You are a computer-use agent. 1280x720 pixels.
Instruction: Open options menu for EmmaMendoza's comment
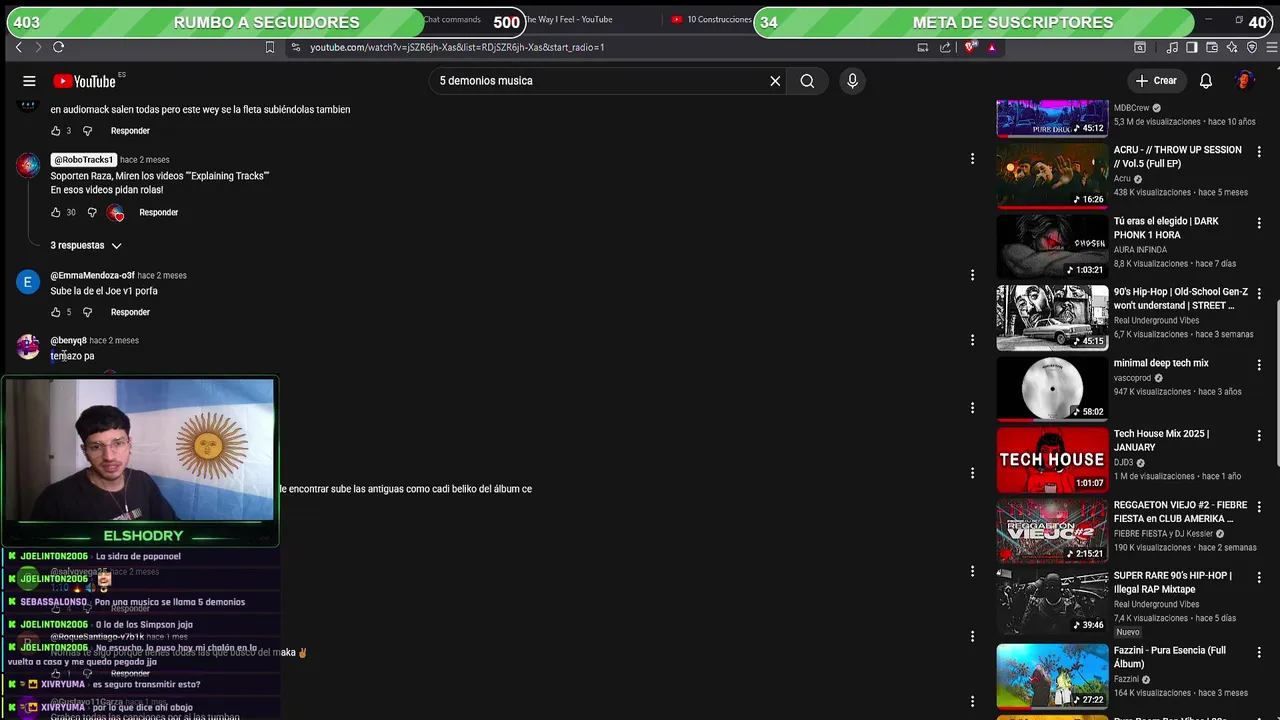[x=972, y=275]
